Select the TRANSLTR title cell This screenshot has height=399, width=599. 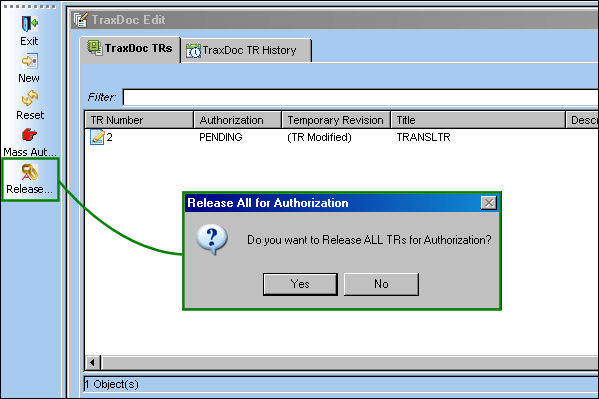(x=423, y=137)
